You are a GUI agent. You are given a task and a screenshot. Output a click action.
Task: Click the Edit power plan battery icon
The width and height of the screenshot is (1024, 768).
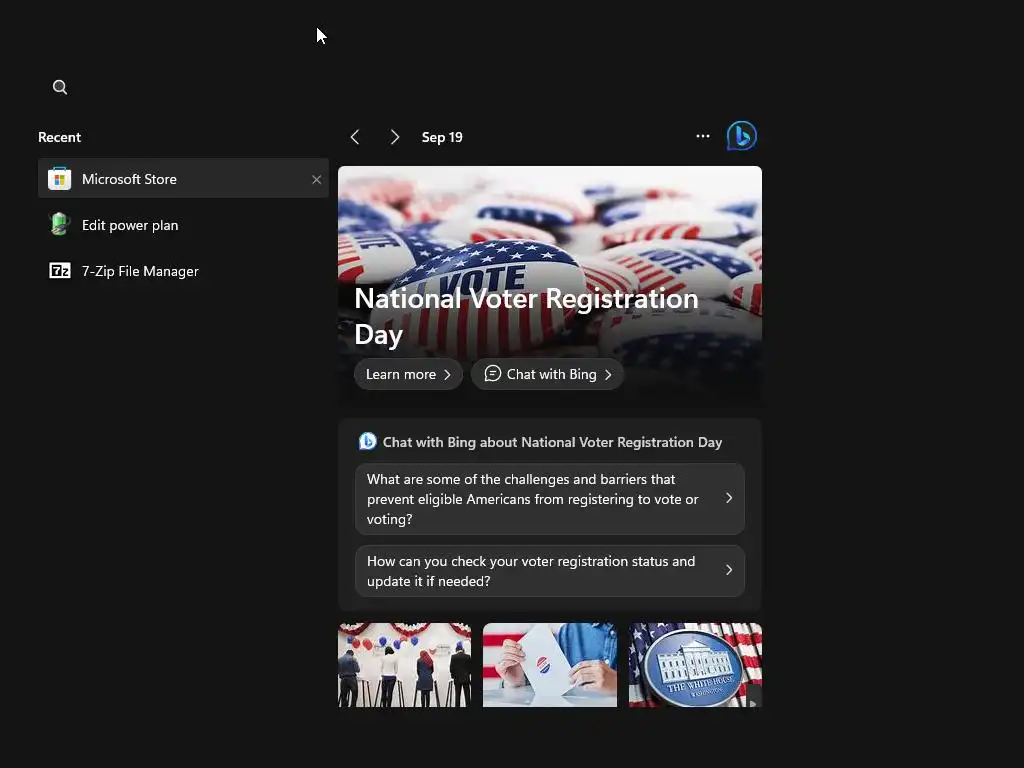(x=59, y=225)
